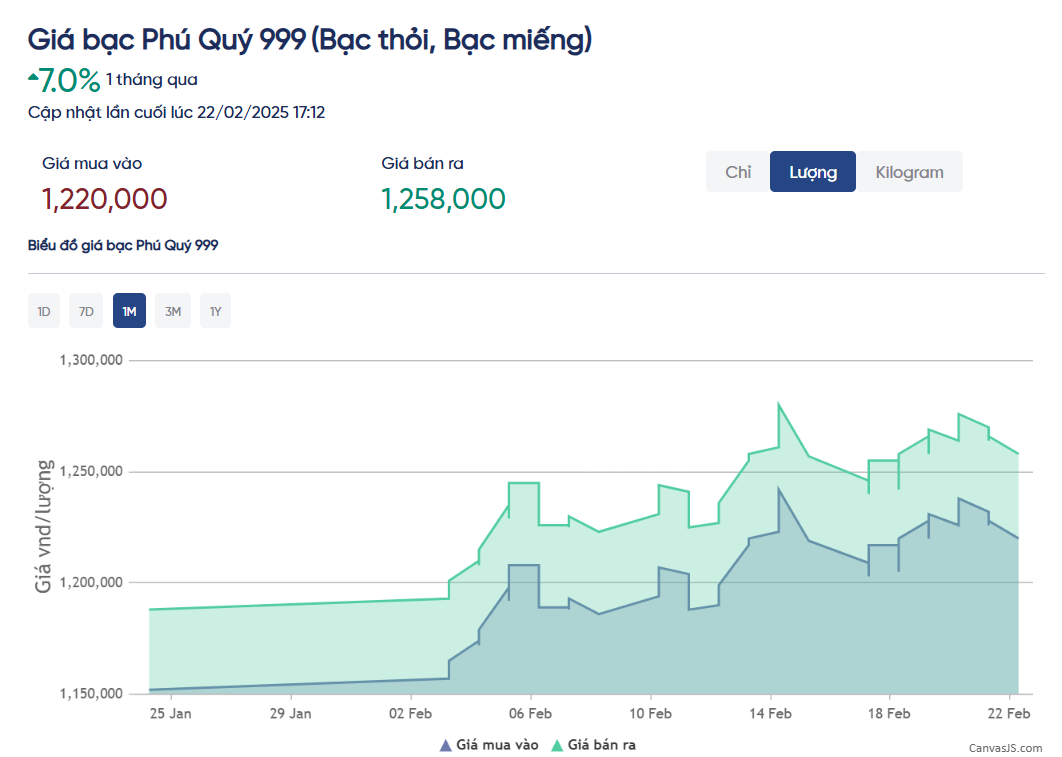
Task: Change chart range to 3M
Action: pyautogui.click(x=173, y=312)
